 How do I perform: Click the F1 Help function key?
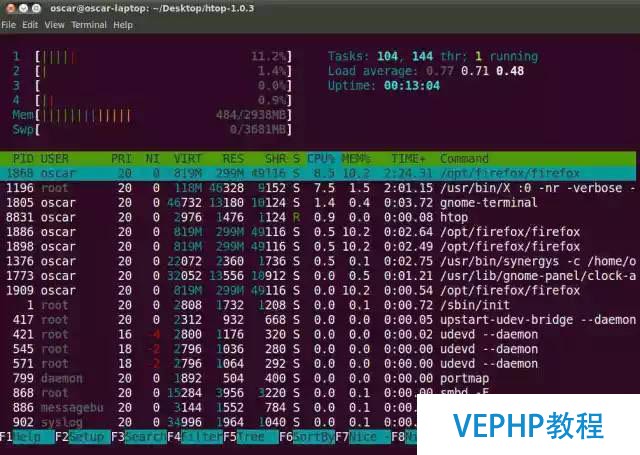27,437
